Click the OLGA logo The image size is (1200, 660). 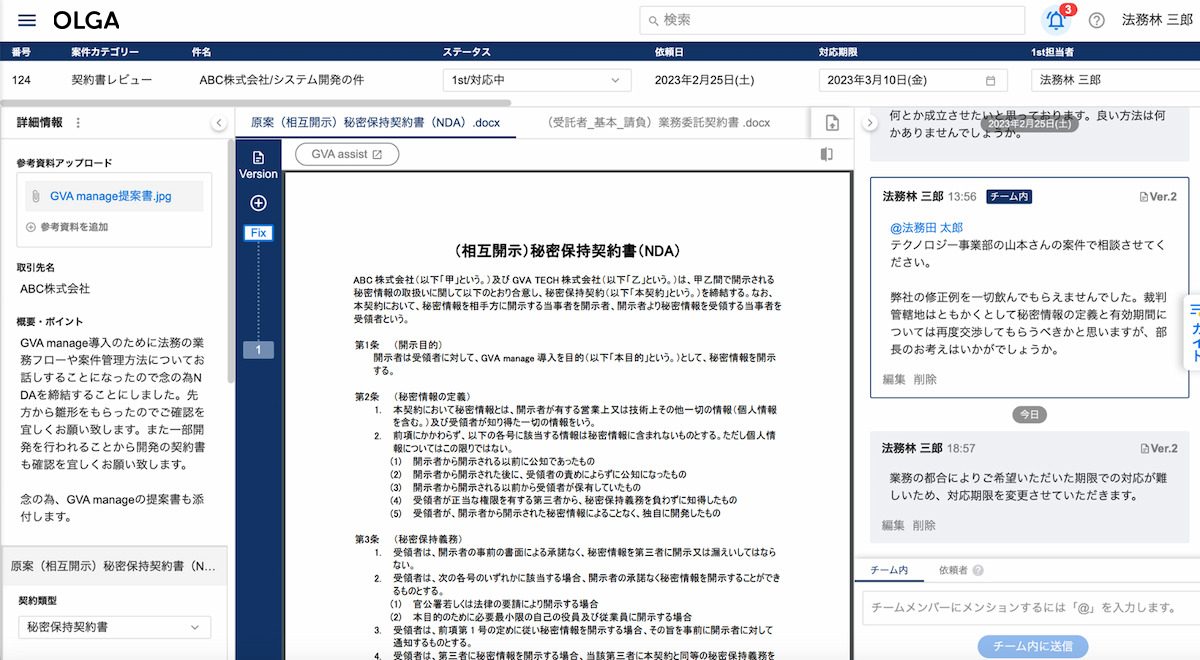coord(86,21)
